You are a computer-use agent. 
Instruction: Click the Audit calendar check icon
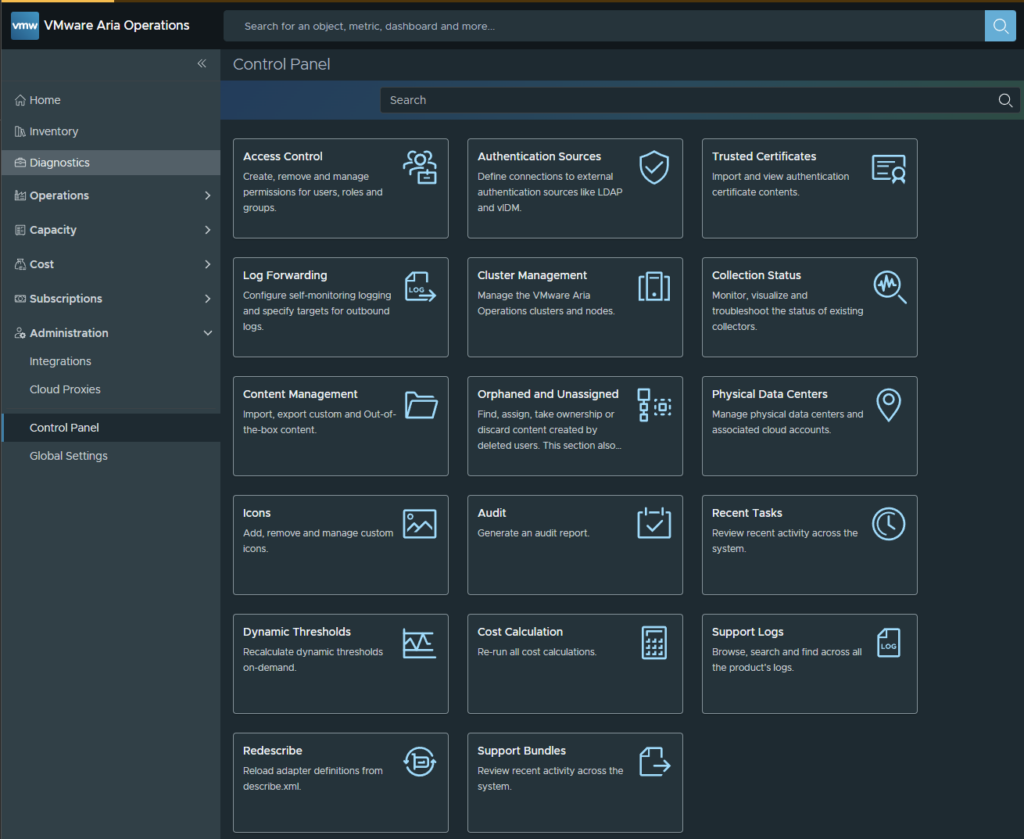click(654, 523)
